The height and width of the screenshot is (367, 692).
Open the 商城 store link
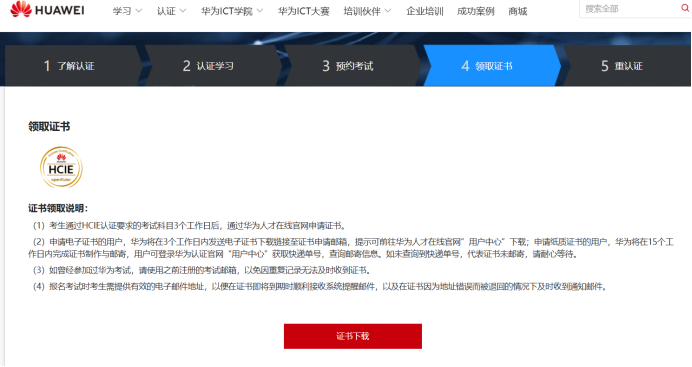coord(518,11)
